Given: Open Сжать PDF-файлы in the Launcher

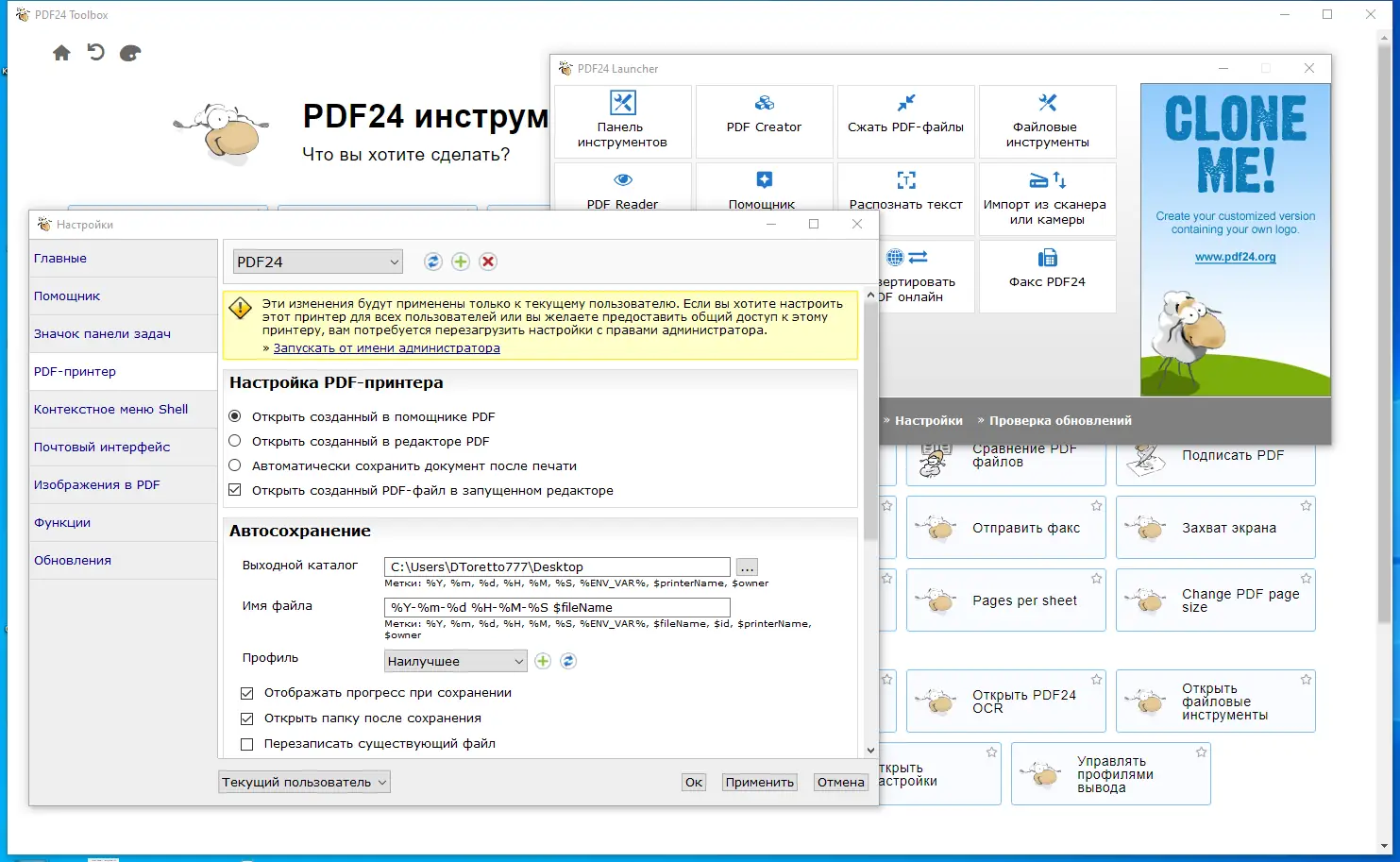Looking at the screenshot, I should (x=905, y=121).
